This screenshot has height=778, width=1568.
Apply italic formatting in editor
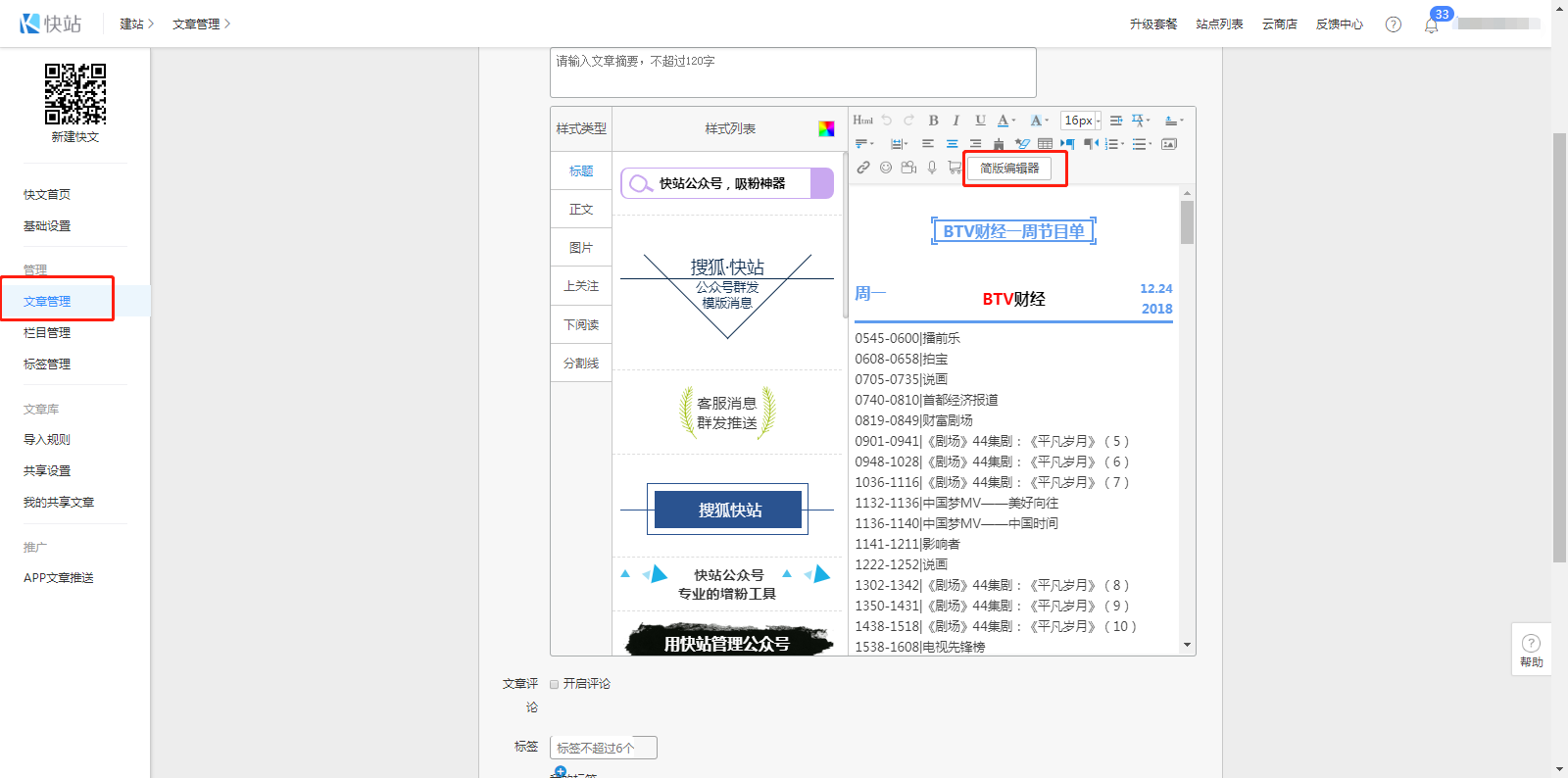(x=956, y=121)
